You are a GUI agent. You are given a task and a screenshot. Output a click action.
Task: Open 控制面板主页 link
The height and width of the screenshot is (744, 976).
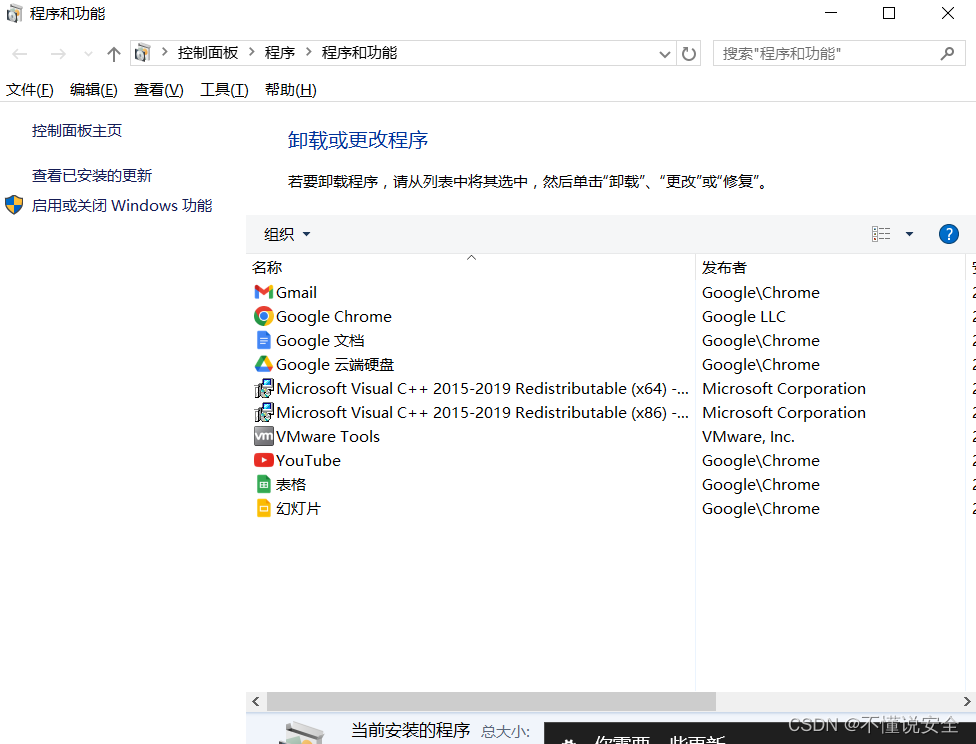77,130
